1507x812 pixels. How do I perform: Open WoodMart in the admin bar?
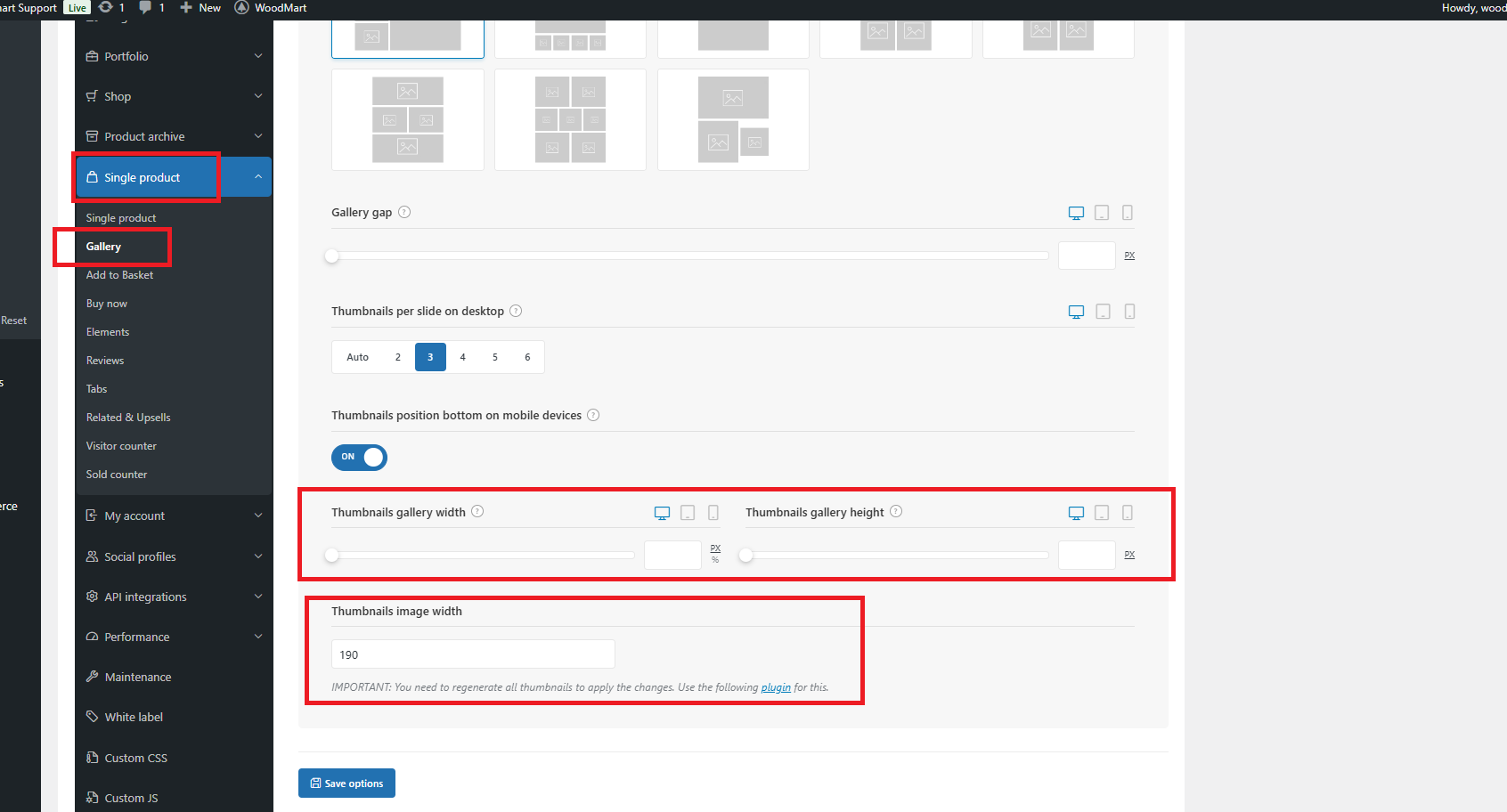271,7
